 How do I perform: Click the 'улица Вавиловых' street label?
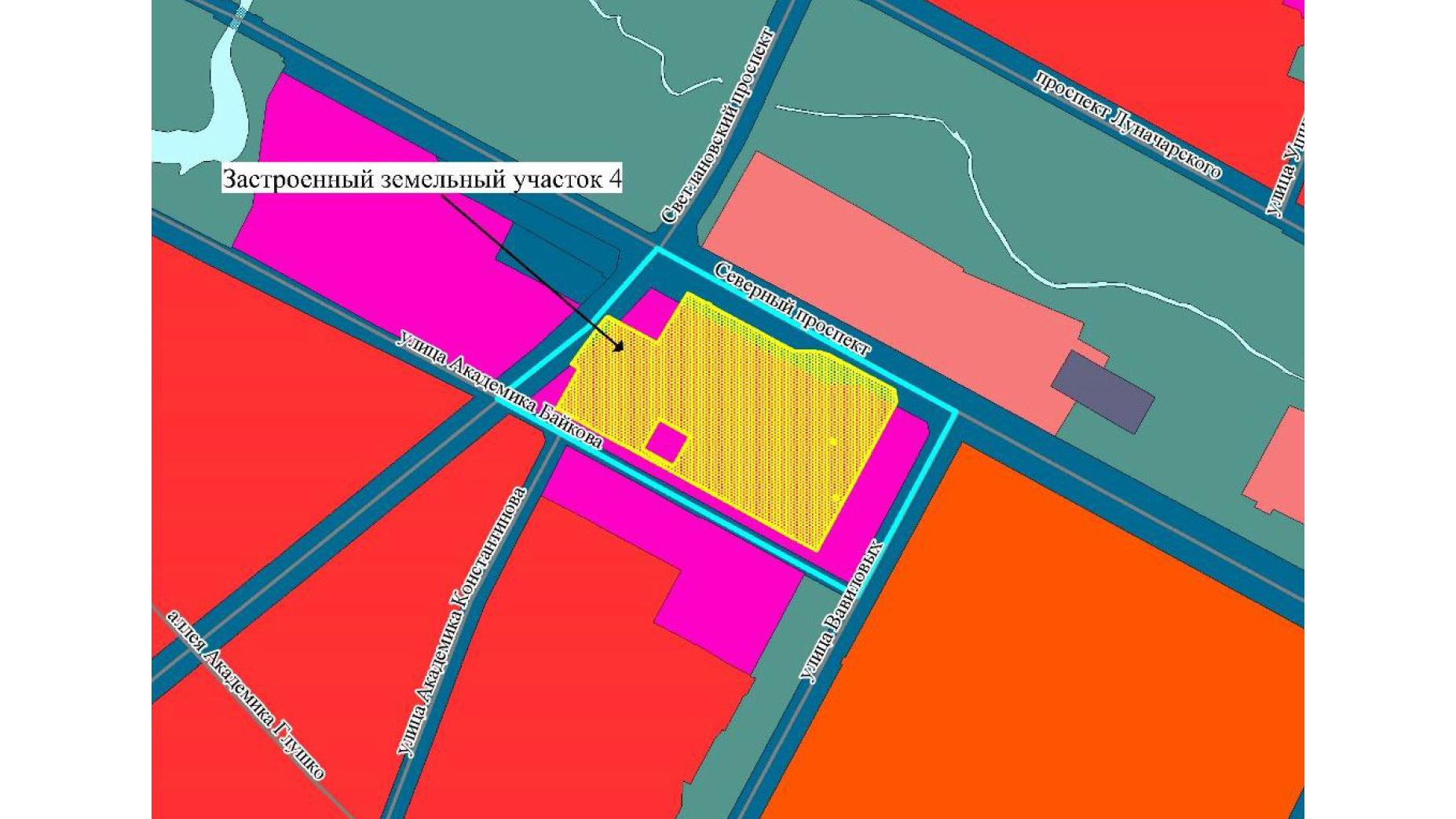tap(841, 612)
